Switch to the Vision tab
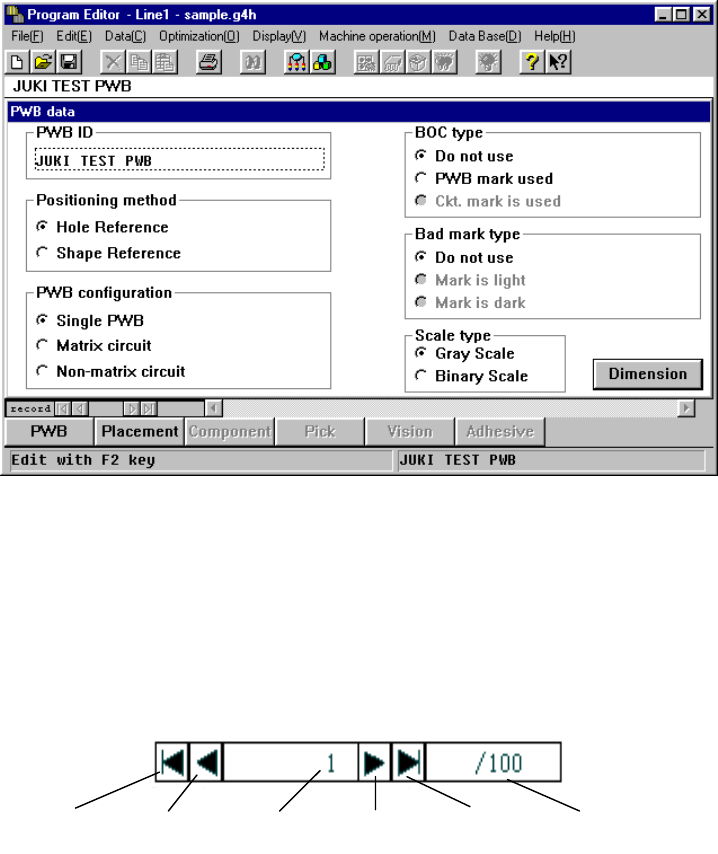The image size is (718, 854). 410,432
